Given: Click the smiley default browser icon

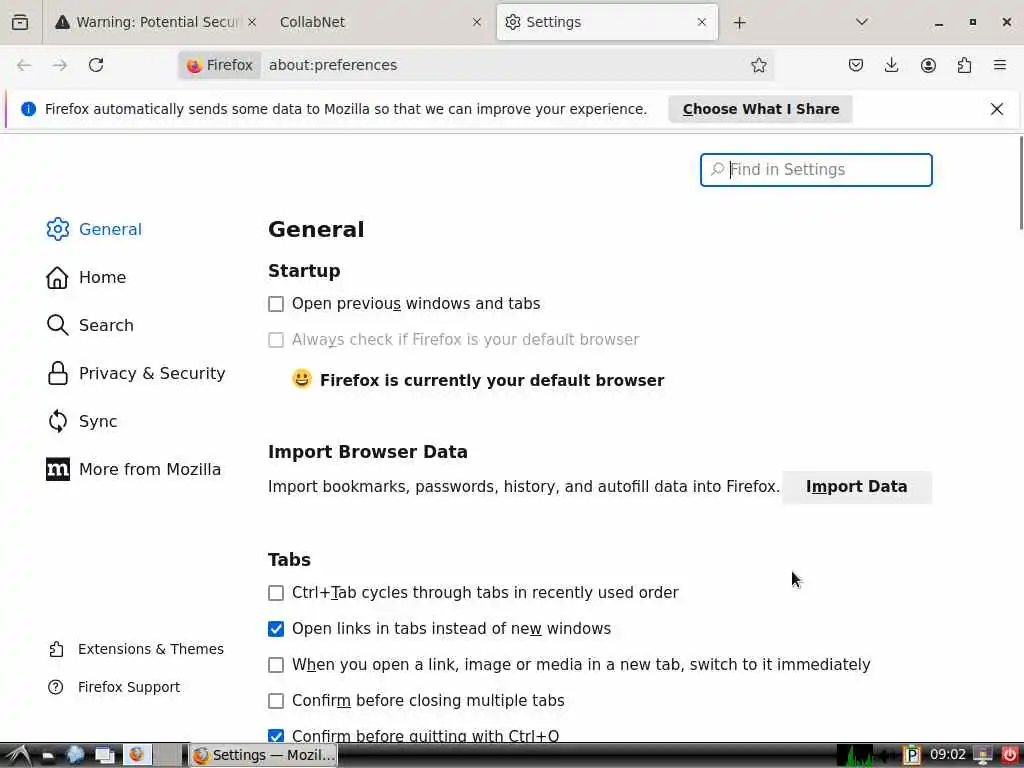Looking at the screenshot, I should click(302, 379).
